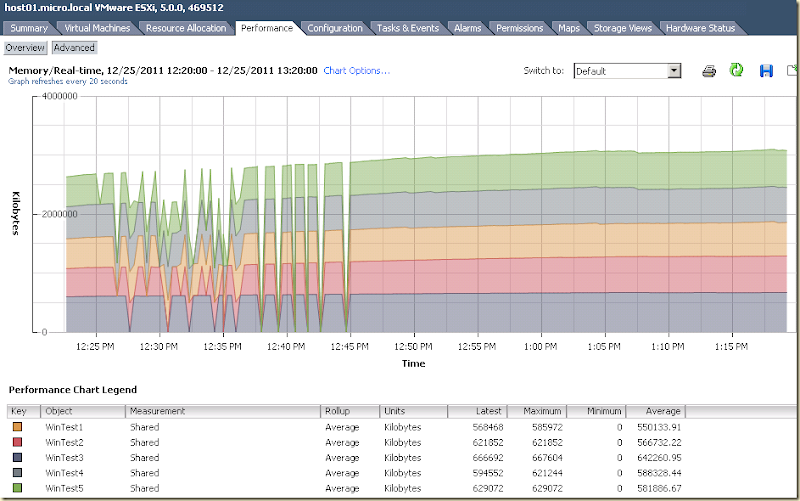Open the Maps tab
Screen dimensions: 800x501
(568, 28)
